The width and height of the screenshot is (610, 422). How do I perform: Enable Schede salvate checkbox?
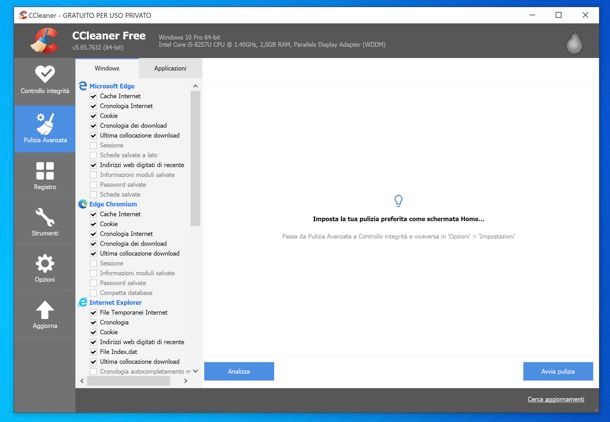click(x=93, y=194)
